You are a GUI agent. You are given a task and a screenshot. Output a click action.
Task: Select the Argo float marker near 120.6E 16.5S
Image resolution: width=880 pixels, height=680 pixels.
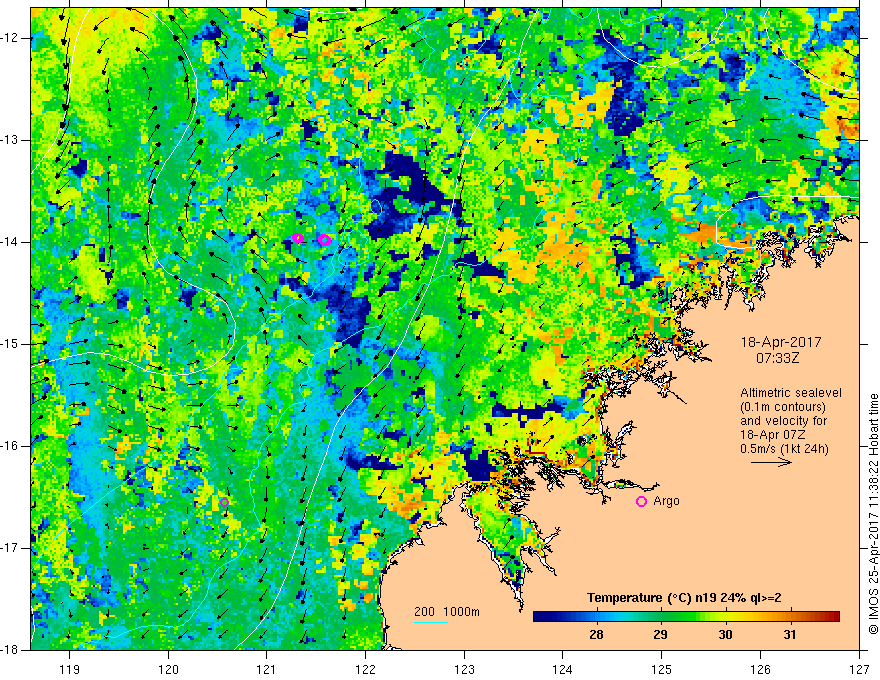click(x=224, y=502)
